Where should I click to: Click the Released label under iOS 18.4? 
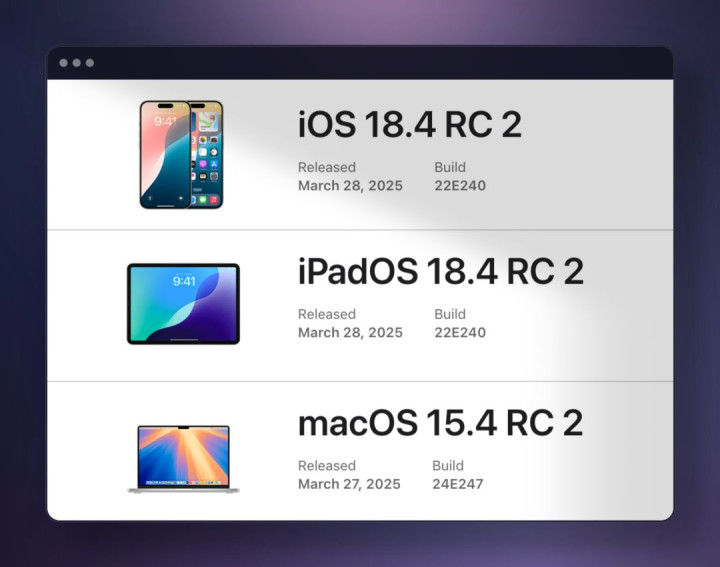[326, 167]
